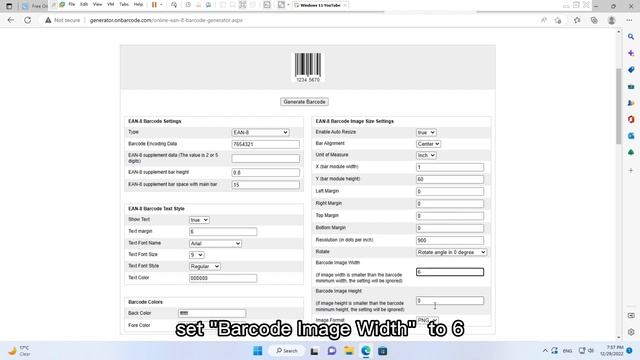Add this page to favorites
640x360 pixels.
click(x=558, y=20)
